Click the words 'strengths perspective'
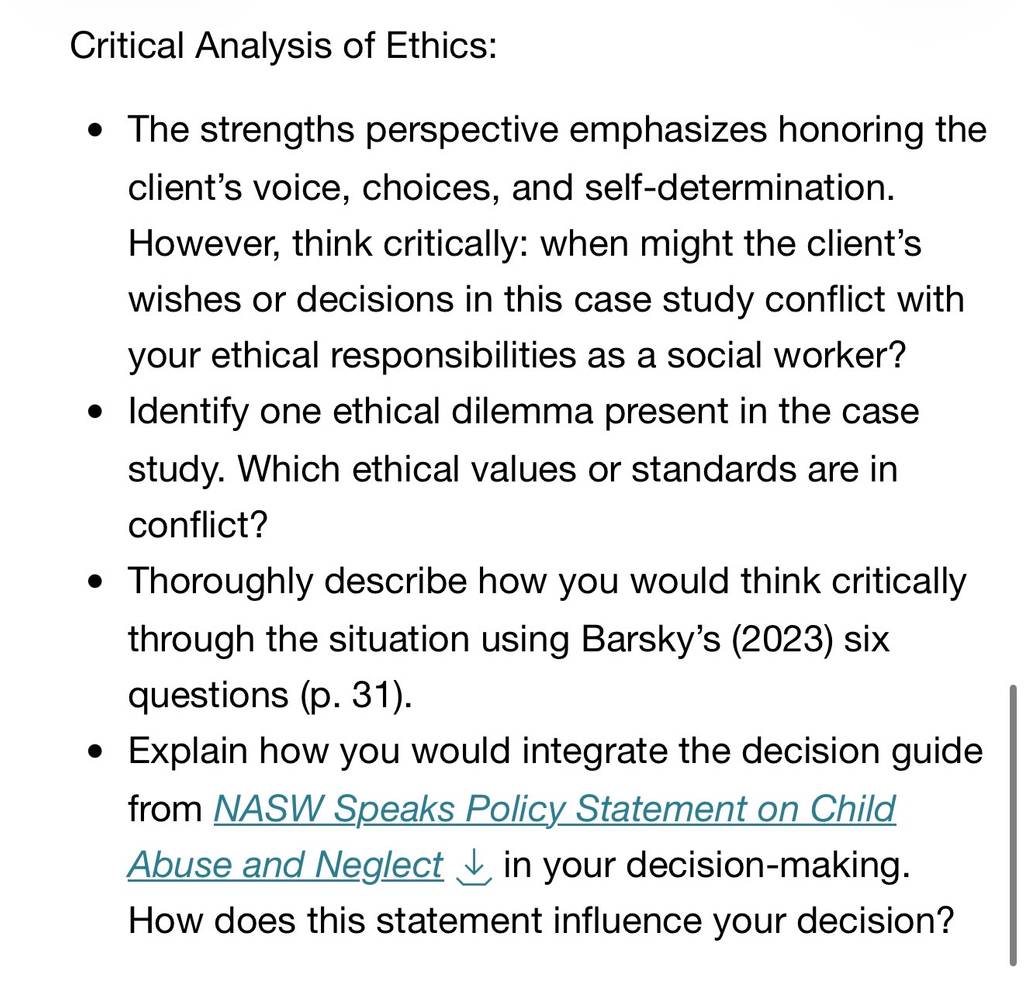Screen dimensions: 1024x982 pos(379,130)
